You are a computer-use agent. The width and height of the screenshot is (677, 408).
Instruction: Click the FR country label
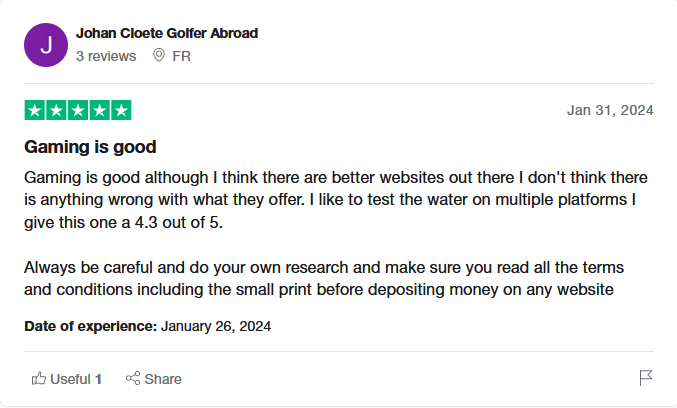pos(181,56)
